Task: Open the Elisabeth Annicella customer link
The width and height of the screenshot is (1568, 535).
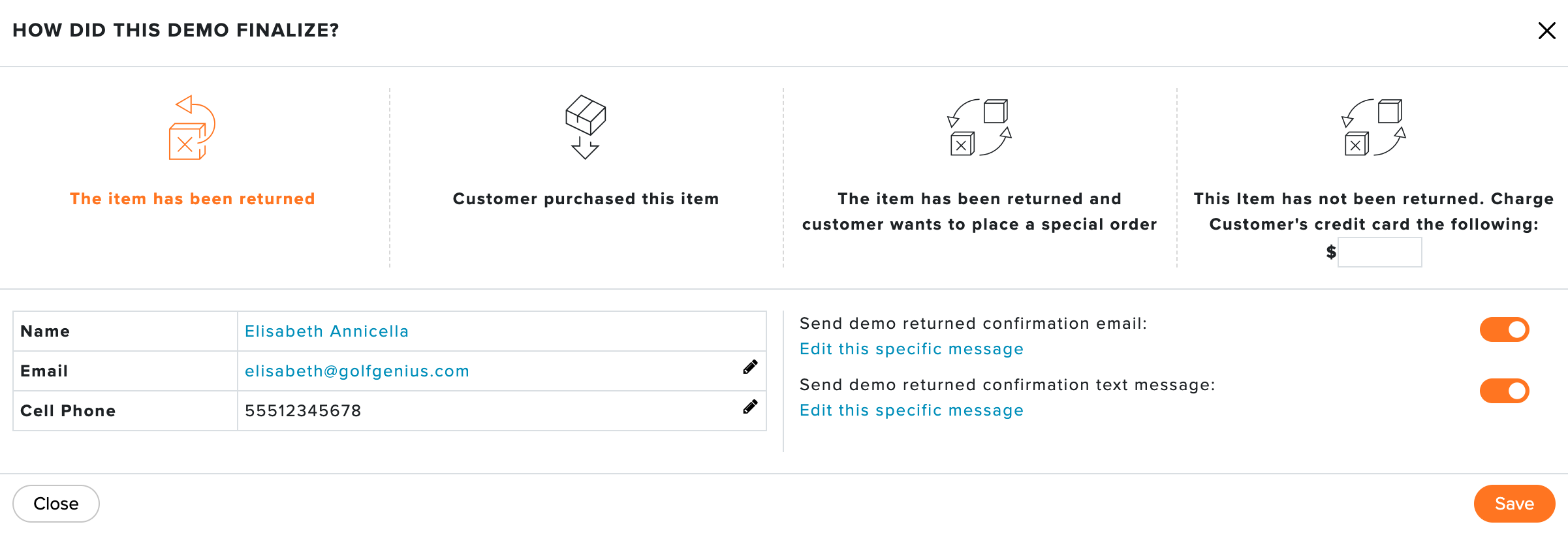Action: coord(326,331)
